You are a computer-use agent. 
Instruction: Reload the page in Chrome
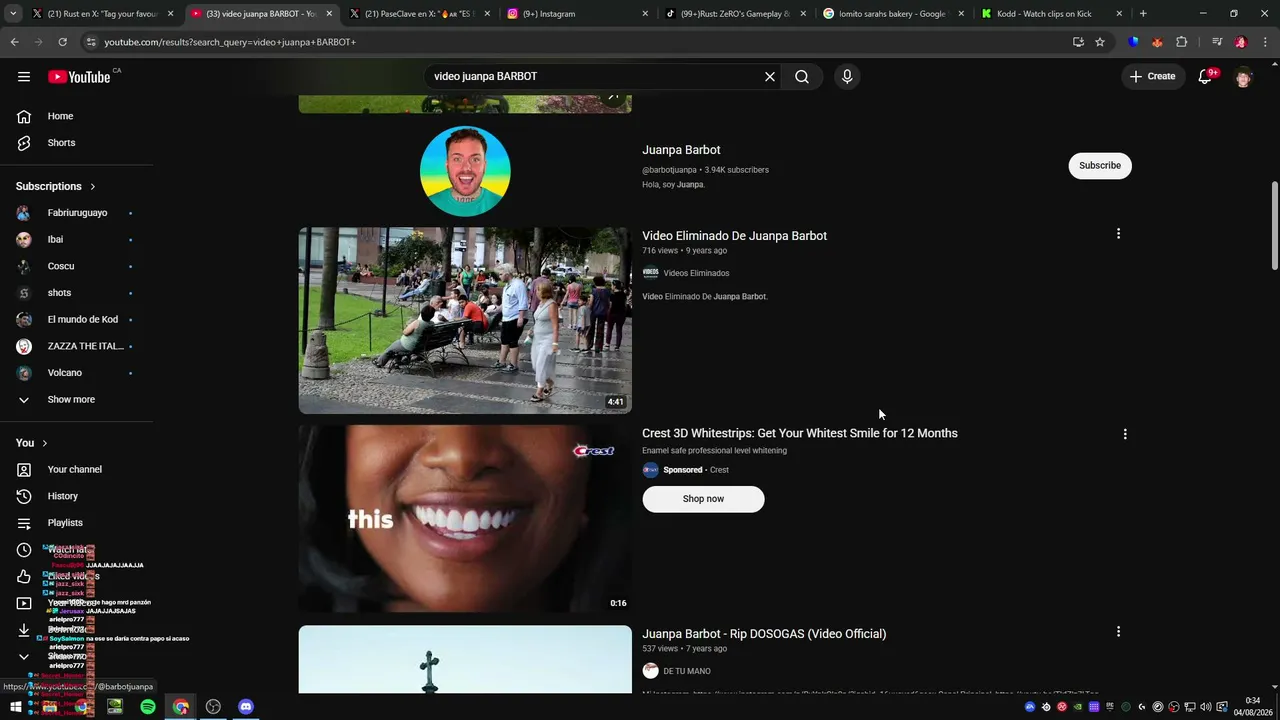click(62, 42)
